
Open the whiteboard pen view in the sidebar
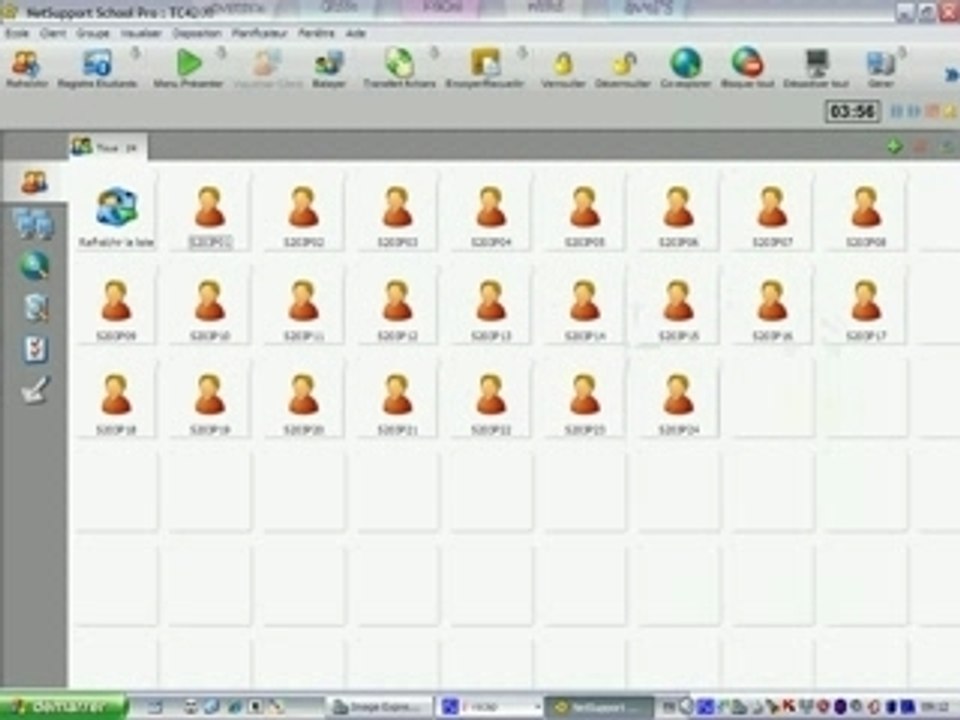(35, 390)
